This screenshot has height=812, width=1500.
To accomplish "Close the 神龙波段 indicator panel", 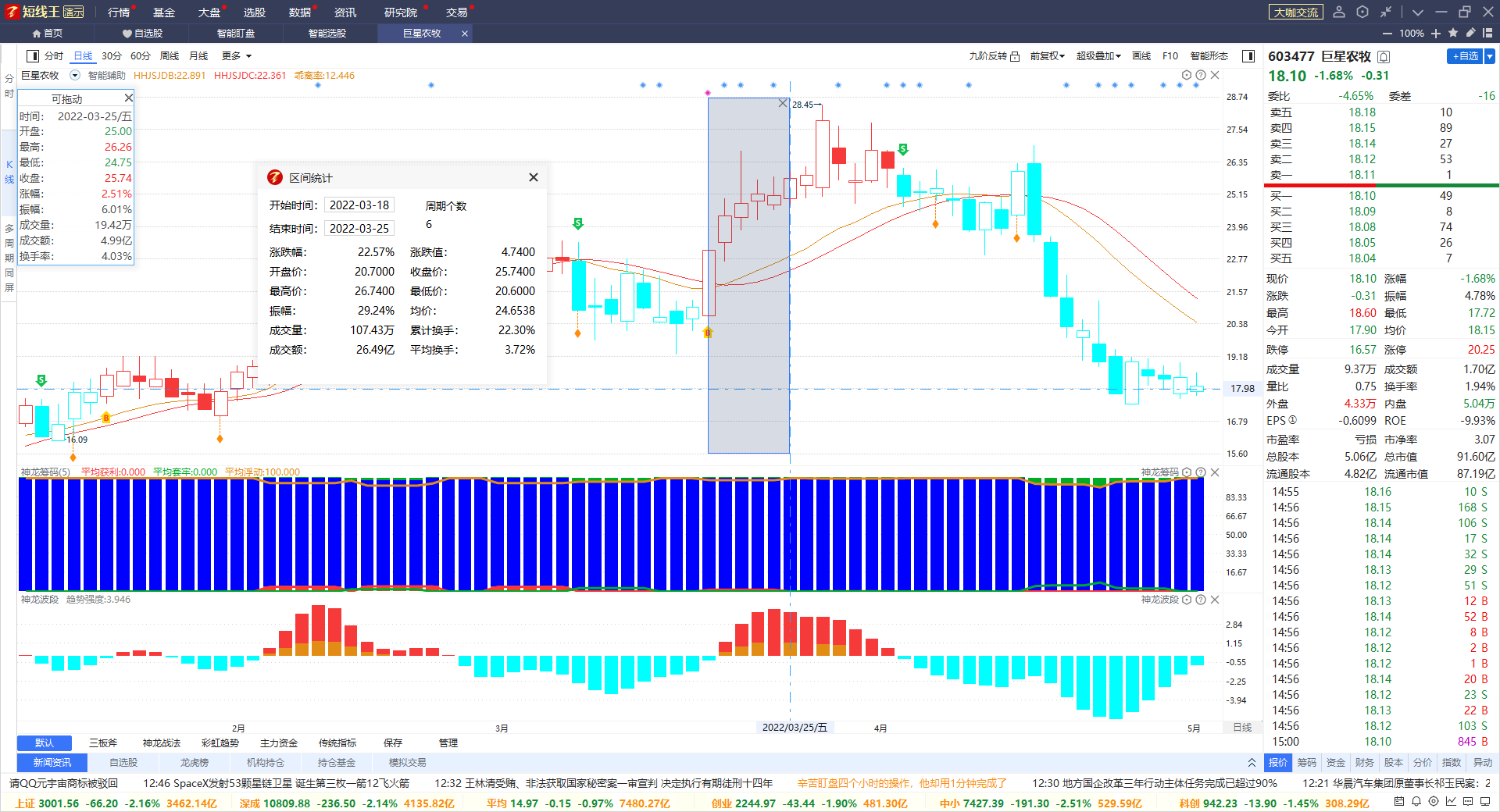I will click(x=1215, y=600).
